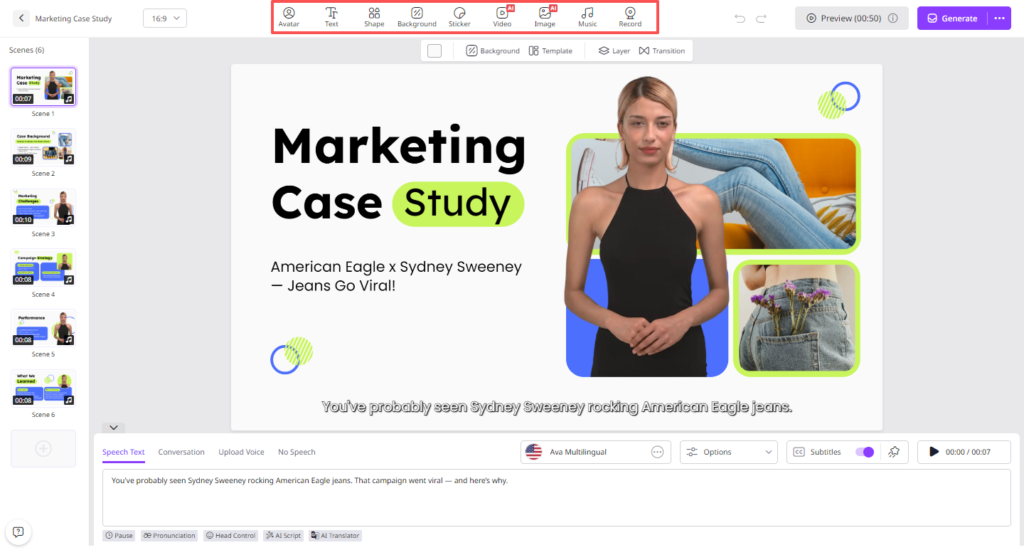Select the green "Study" label on canvas
This screenshot has width=1024, height=550.
pos(458,203)
